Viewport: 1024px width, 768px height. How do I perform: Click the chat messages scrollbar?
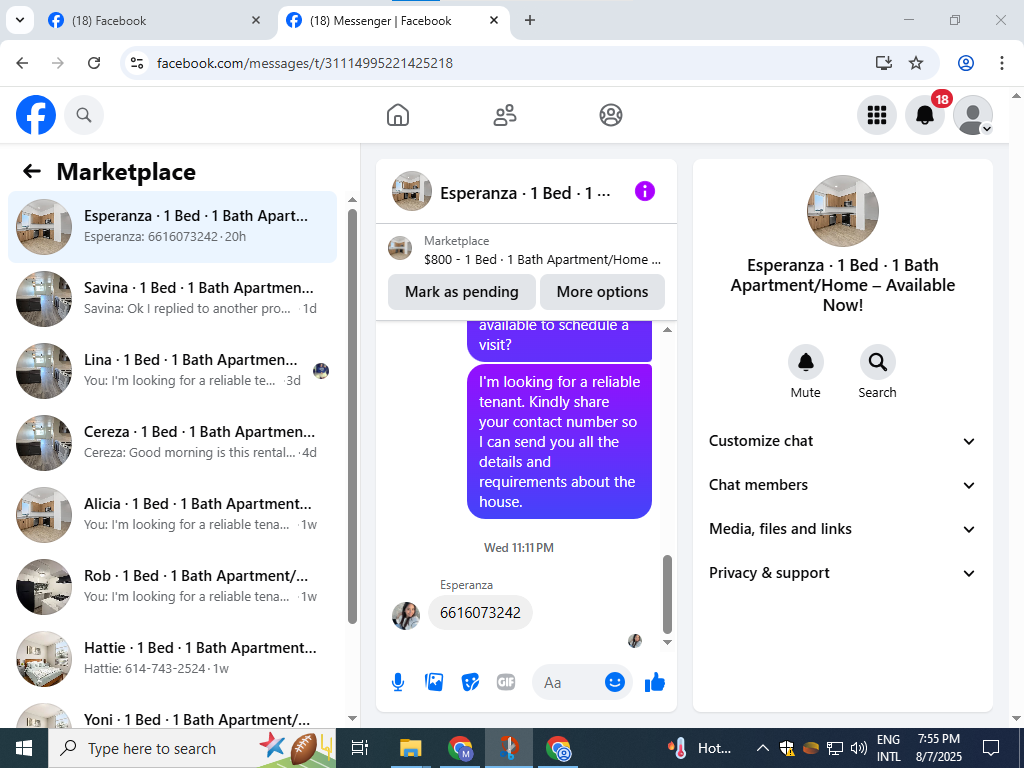click(667, 594)
